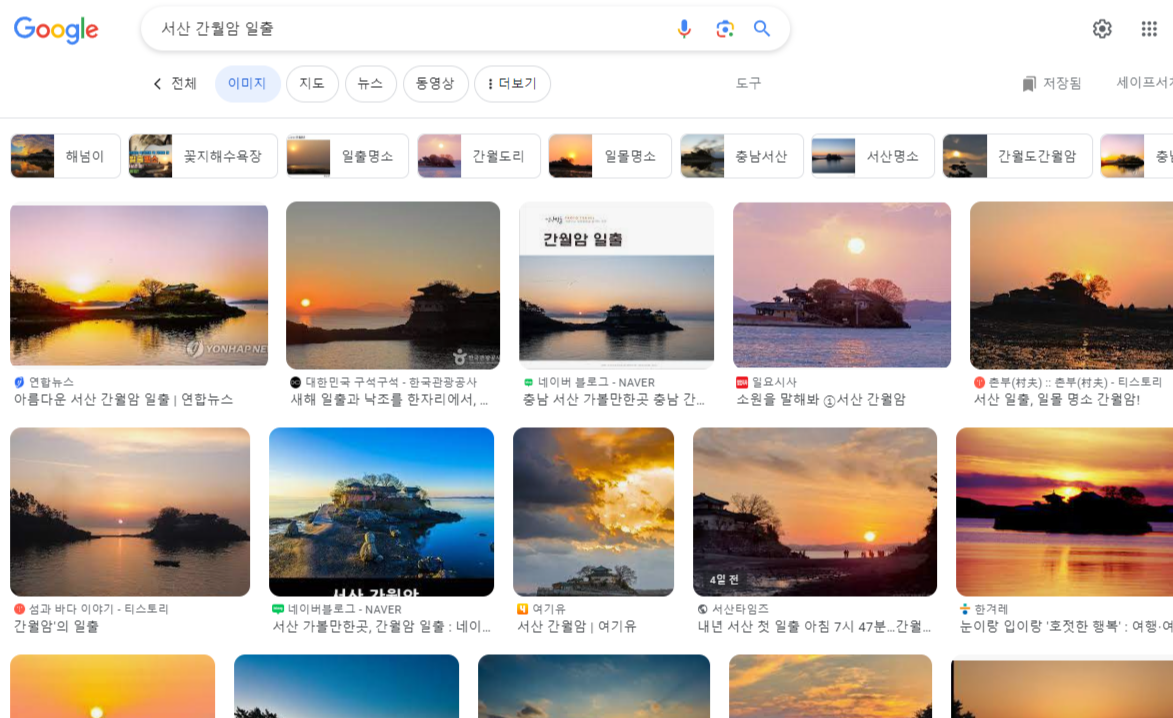1173x718 pixels.
Task: Select the 서산명소 filter chip
Action: 872,156
